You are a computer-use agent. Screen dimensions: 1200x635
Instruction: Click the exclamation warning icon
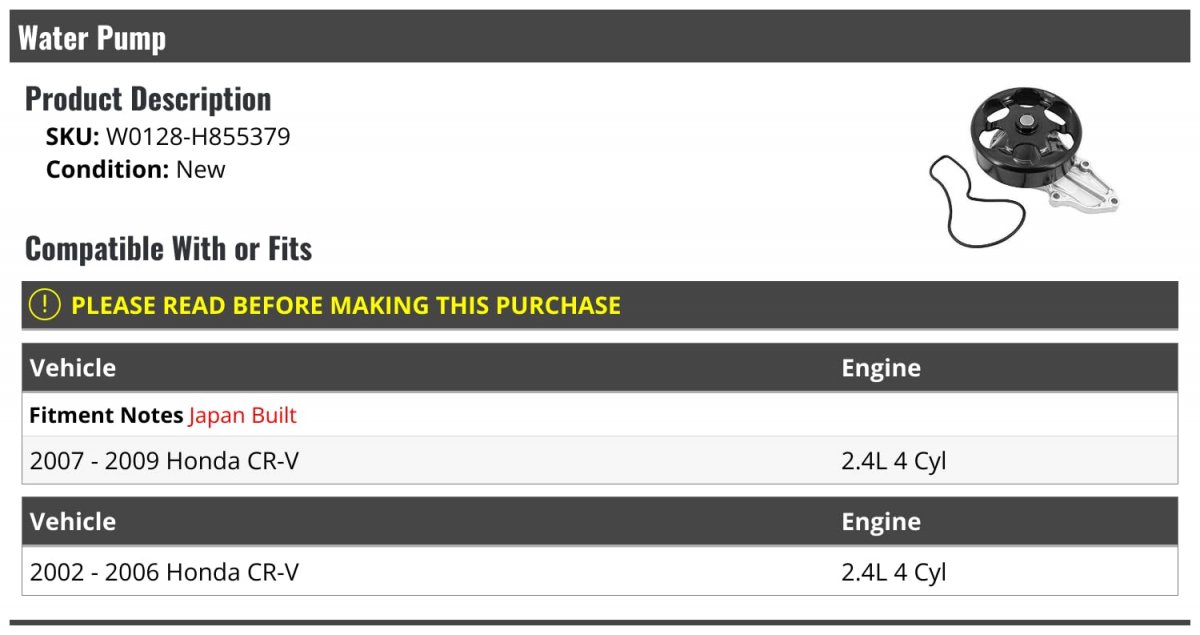tap(44, 305)
